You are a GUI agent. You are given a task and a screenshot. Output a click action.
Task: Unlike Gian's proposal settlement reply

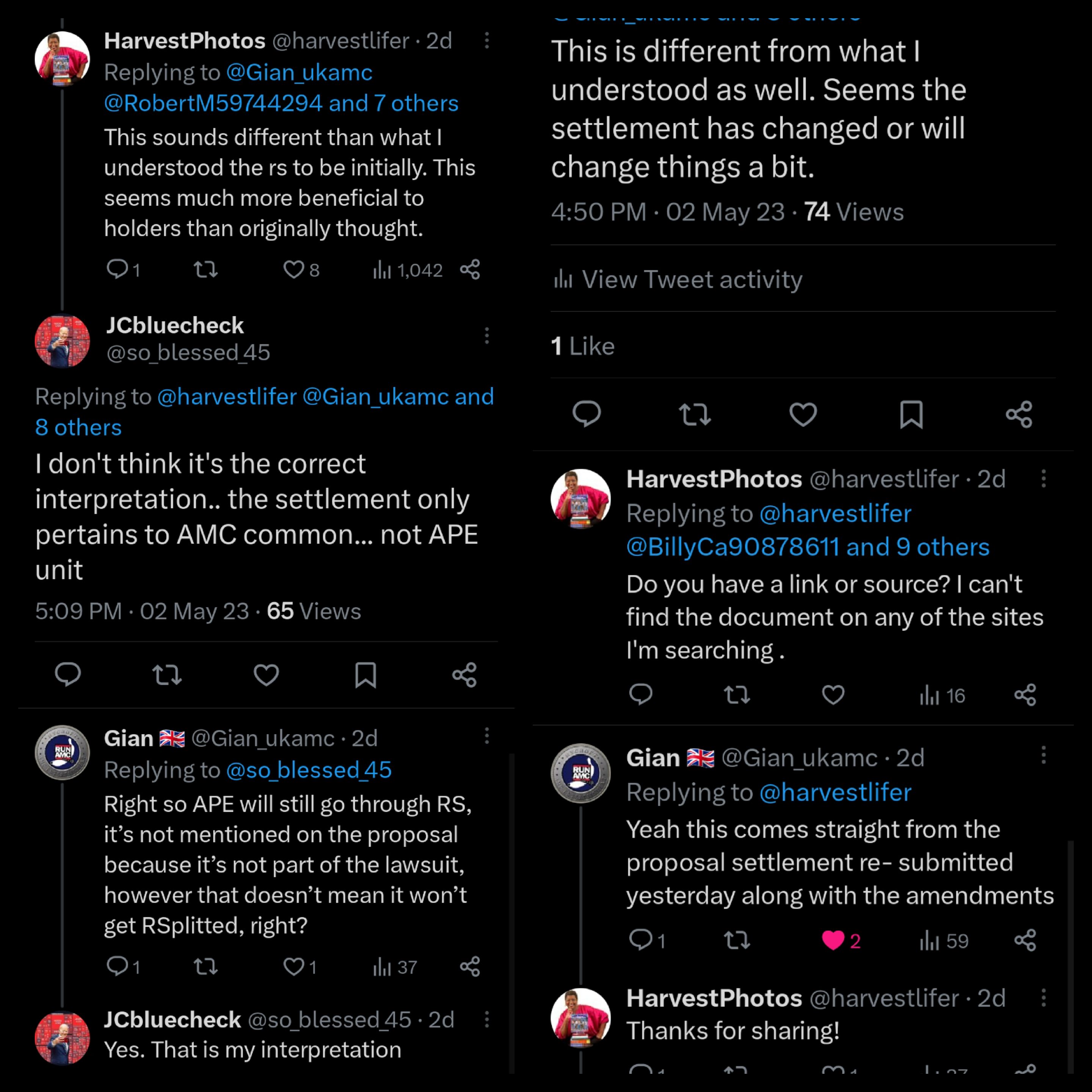point(833,940)
